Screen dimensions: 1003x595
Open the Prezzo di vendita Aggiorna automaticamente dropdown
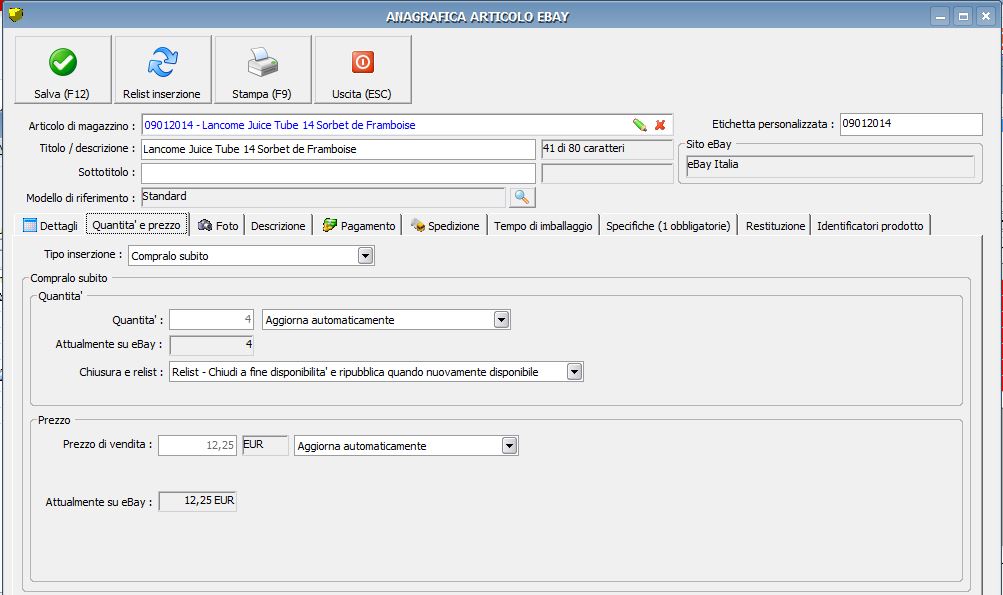(x=509, y=446)
